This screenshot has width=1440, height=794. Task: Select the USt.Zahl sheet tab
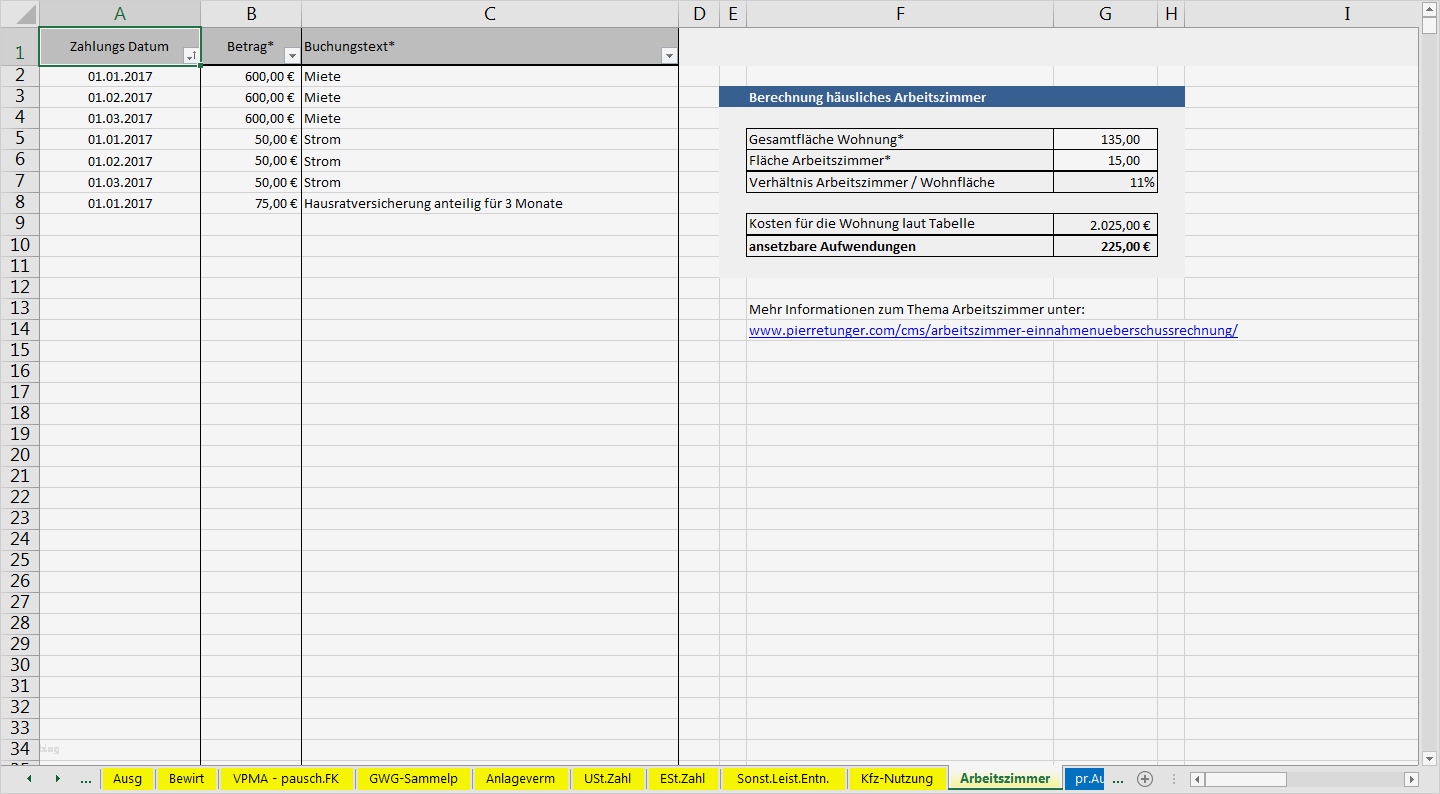[608, 778]
